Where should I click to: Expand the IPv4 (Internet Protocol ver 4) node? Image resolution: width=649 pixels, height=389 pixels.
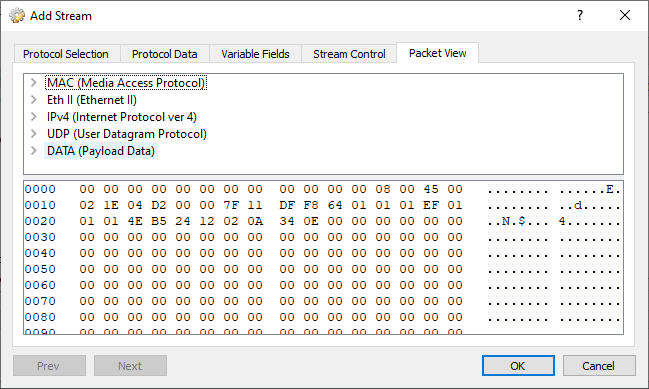(x=34, y=117)
